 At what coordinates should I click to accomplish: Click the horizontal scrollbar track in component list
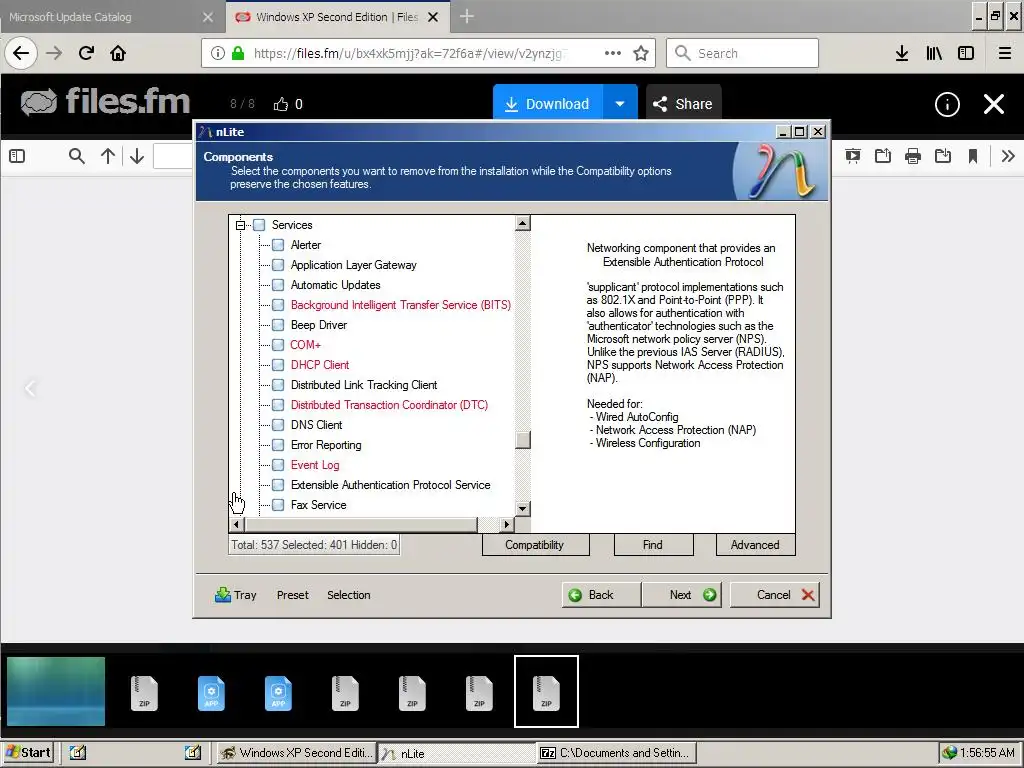click(488, 524)
